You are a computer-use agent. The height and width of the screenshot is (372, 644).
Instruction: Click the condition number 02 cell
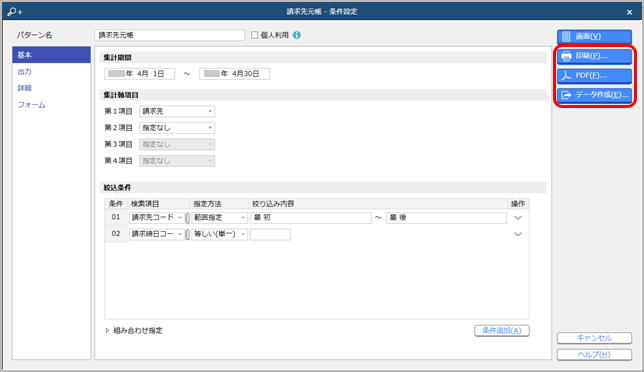pyautogui.click(x=116, y=234)
